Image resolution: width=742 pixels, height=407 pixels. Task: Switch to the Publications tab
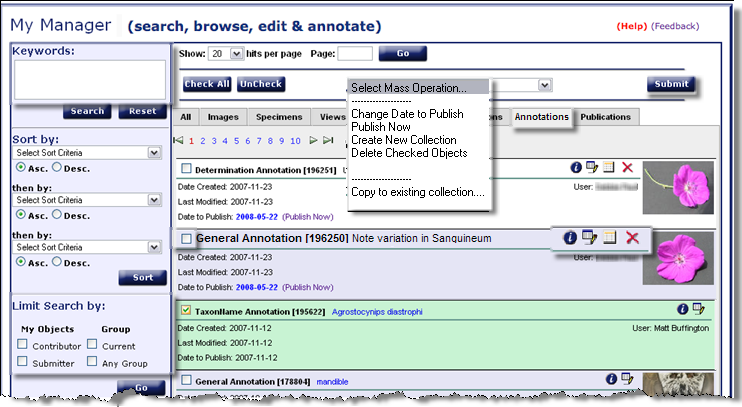click(605, 117)
